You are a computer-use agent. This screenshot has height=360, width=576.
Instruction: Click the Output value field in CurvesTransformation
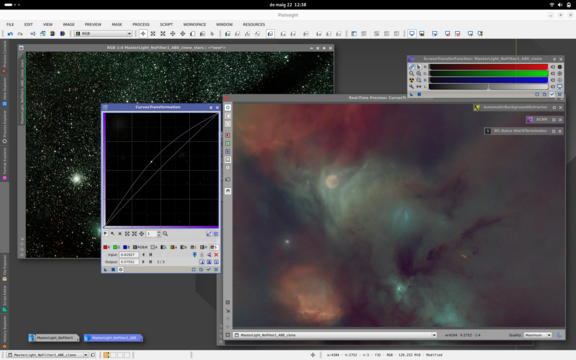click(129, 262)
